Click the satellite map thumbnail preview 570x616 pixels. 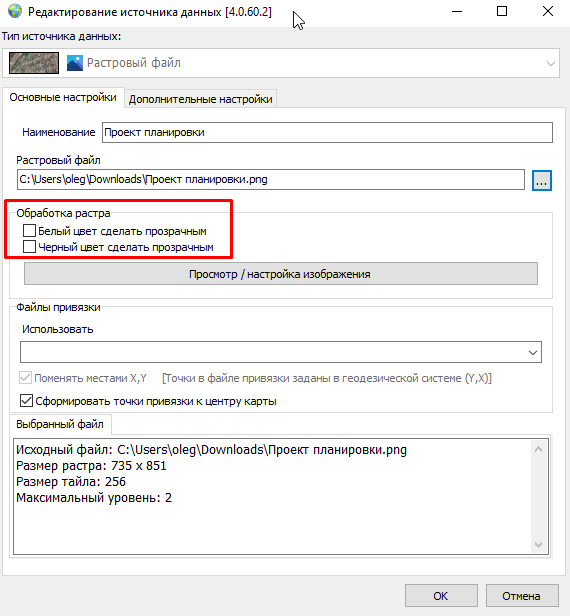[x=34, y=63]
